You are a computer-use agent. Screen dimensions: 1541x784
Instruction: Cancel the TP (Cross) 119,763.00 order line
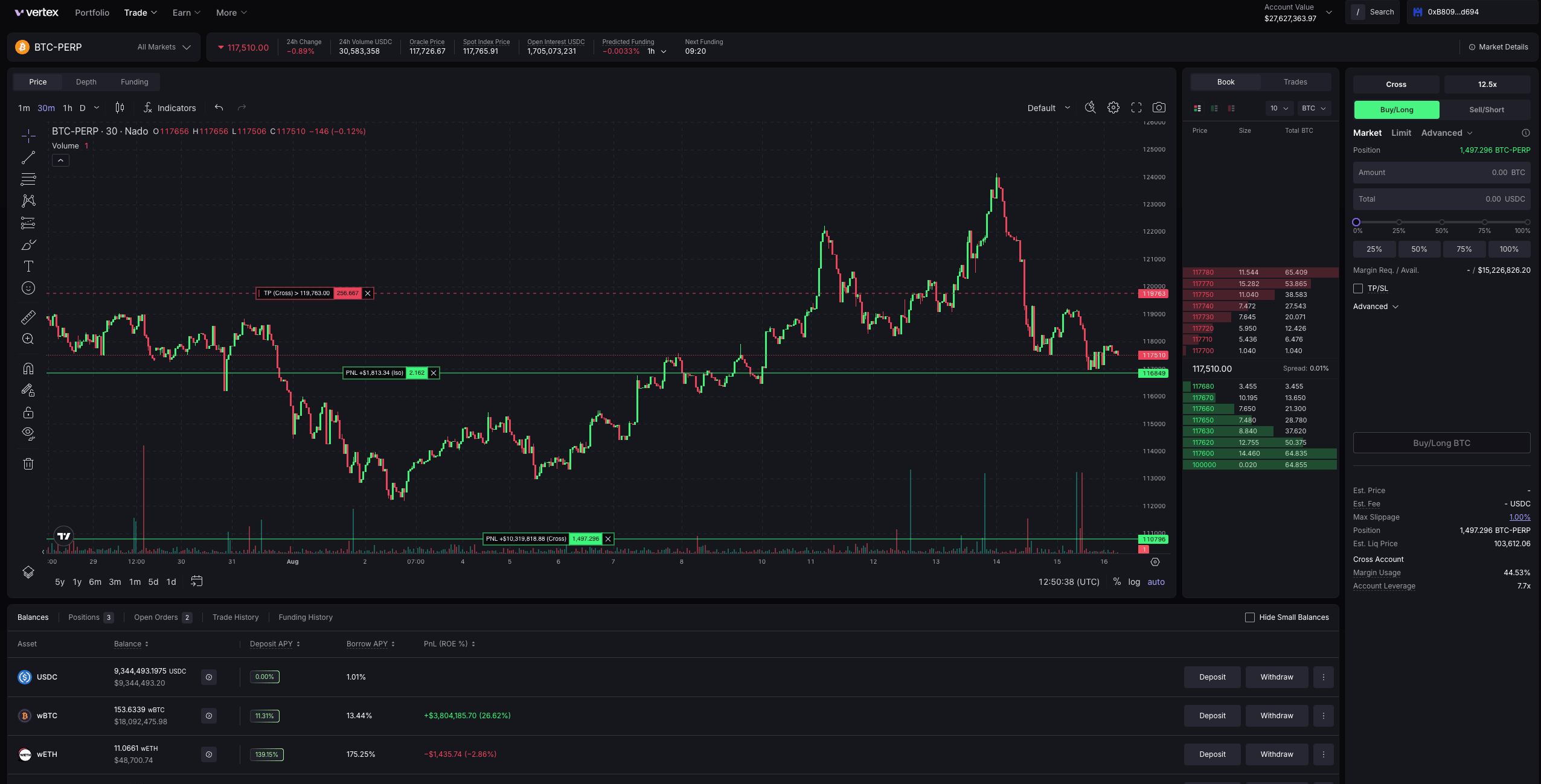click(x=368, y=293)
